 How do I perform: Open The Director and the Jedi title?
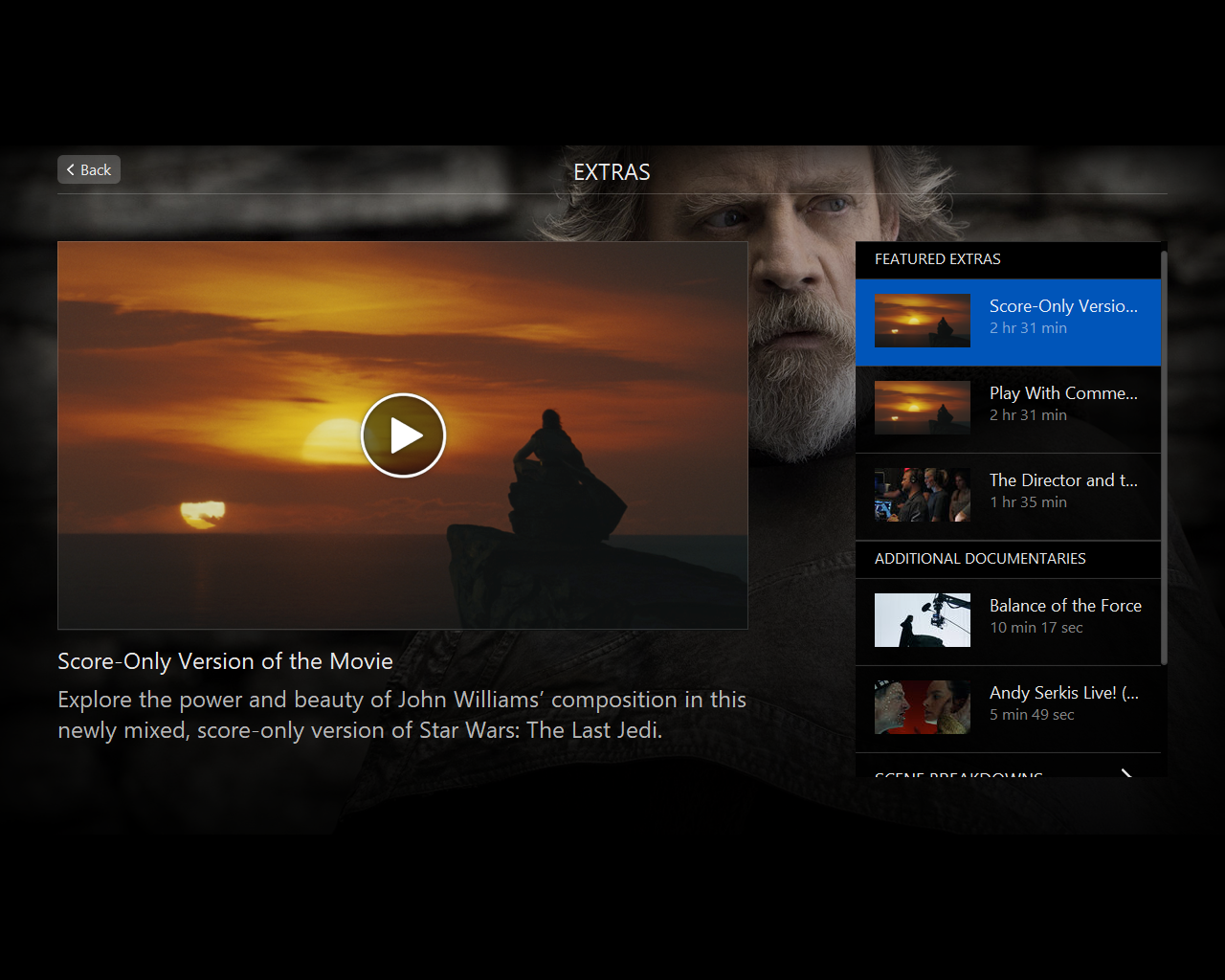(1063, 480)
